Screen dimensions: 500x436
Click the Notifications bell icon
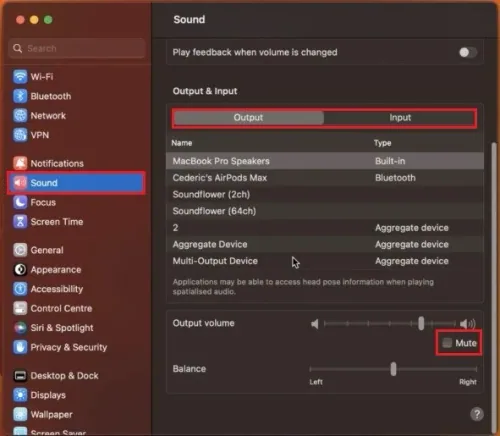point(20,163)
